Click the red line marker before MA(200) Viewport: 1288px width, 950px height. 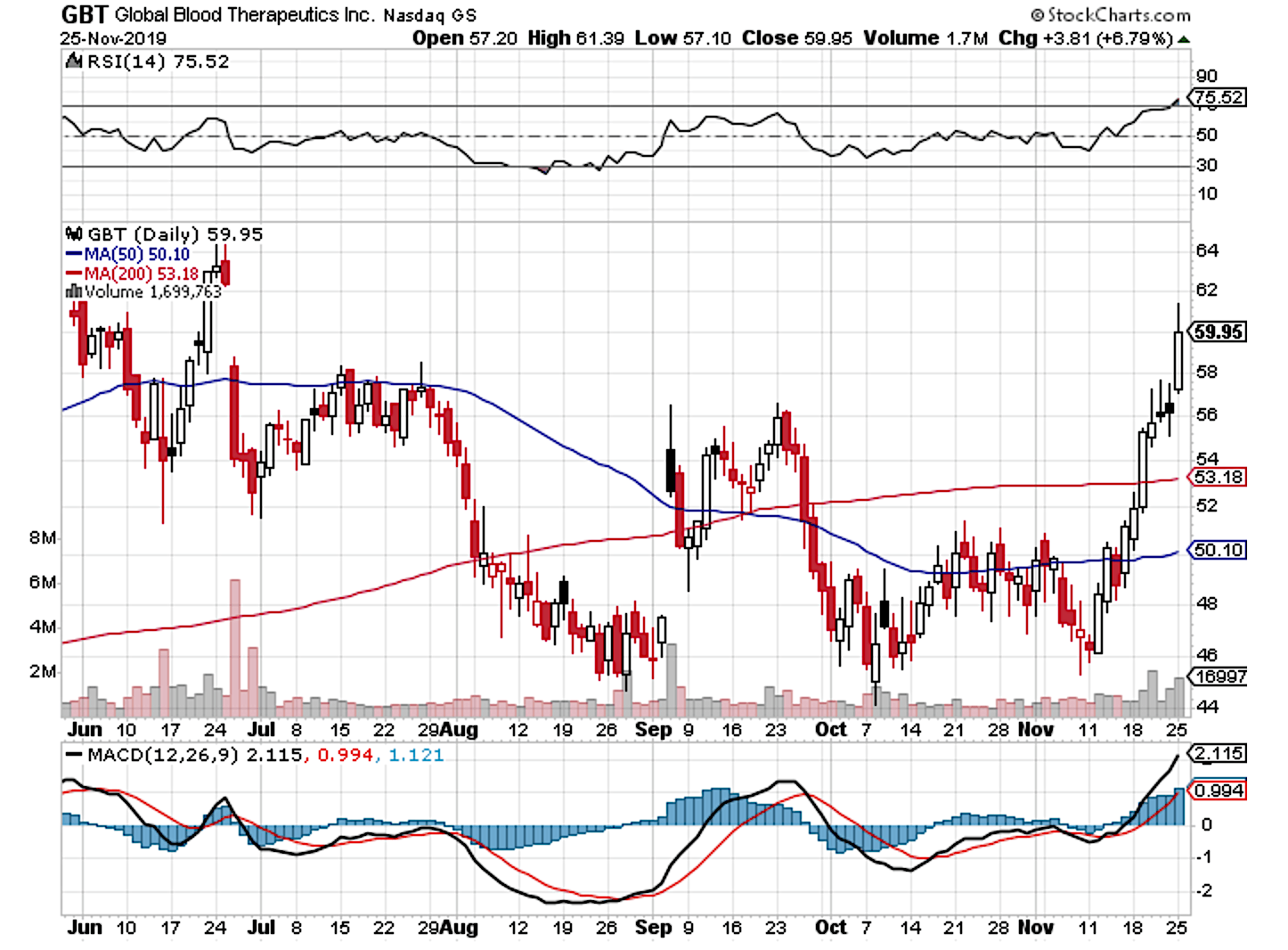(x=74, y=274)
